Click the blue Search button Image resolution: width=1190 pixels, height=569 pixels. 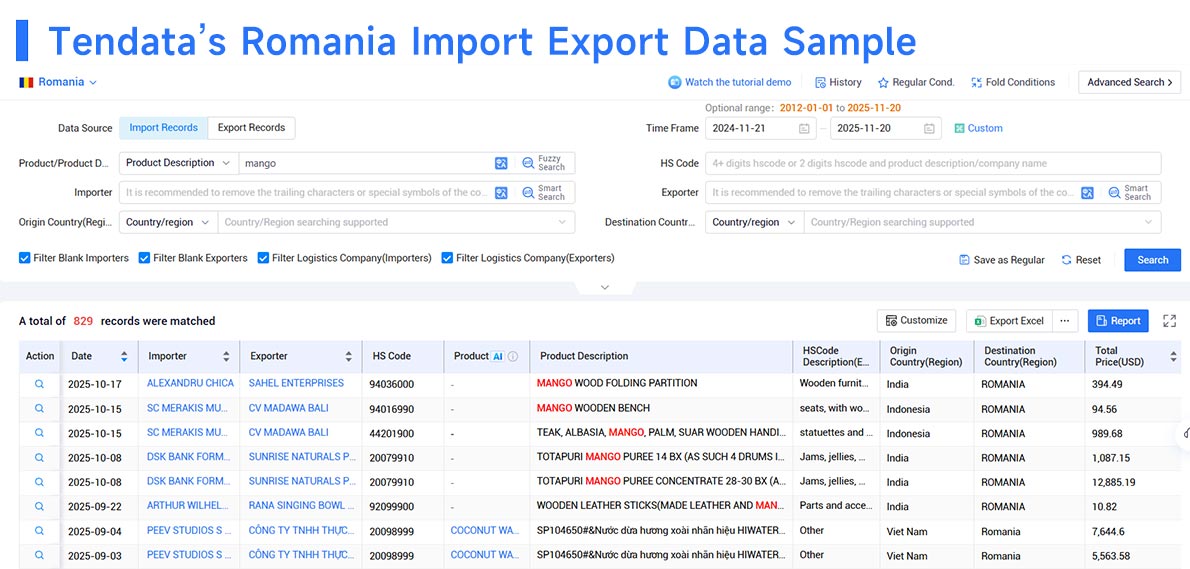(1152, 259)
